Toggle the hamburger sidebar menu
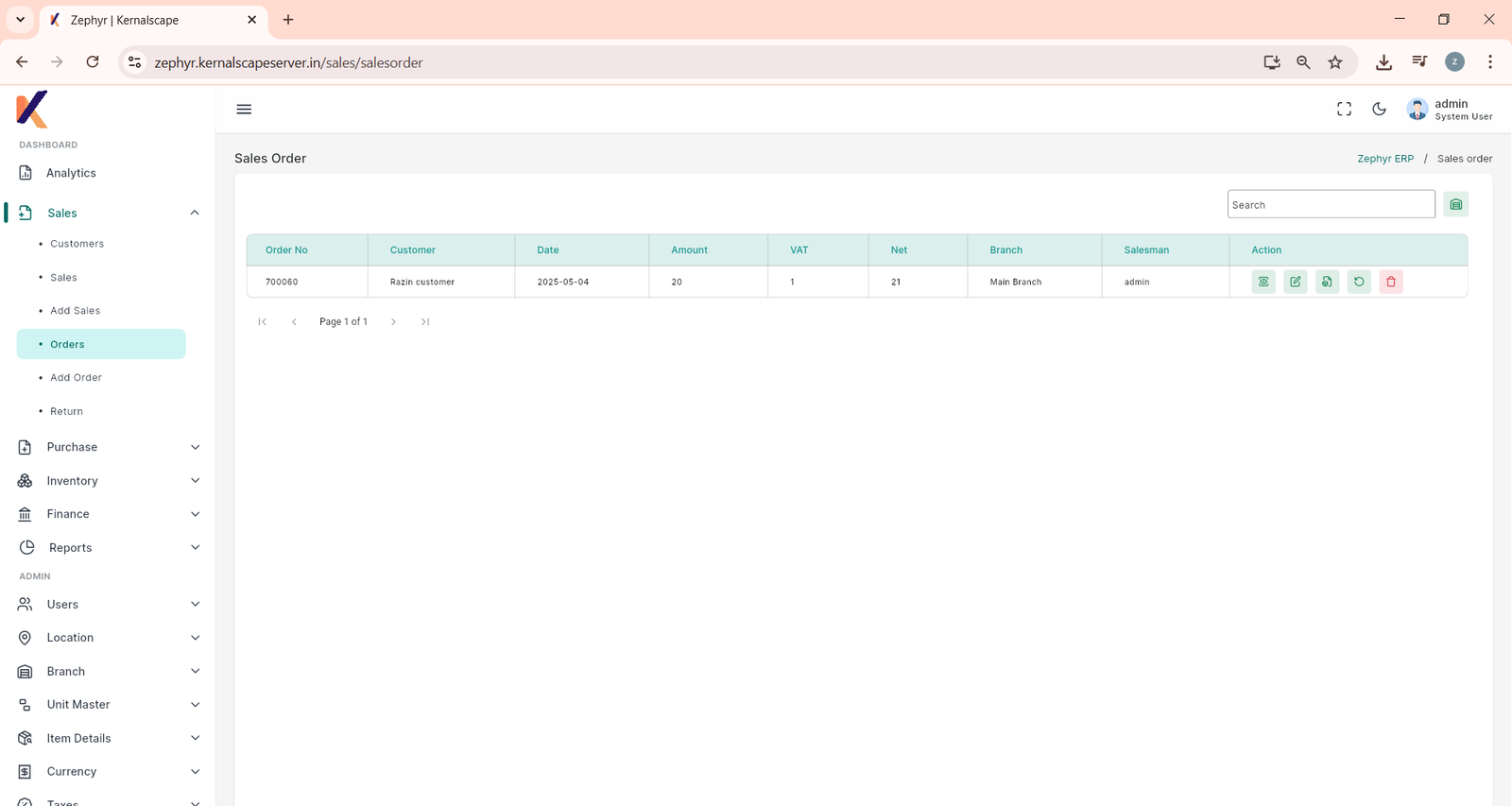 coord(244,110)
